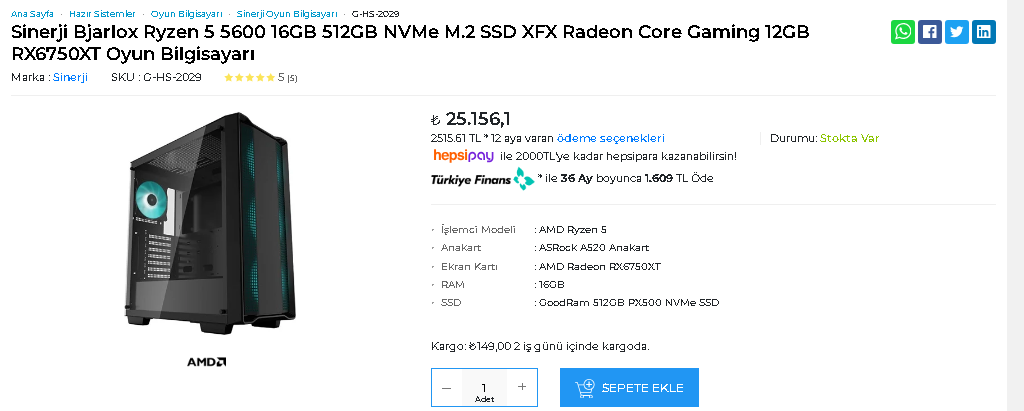
Task: Go to Ana Sayfa breadcrumb
Action: click(32, 14)
